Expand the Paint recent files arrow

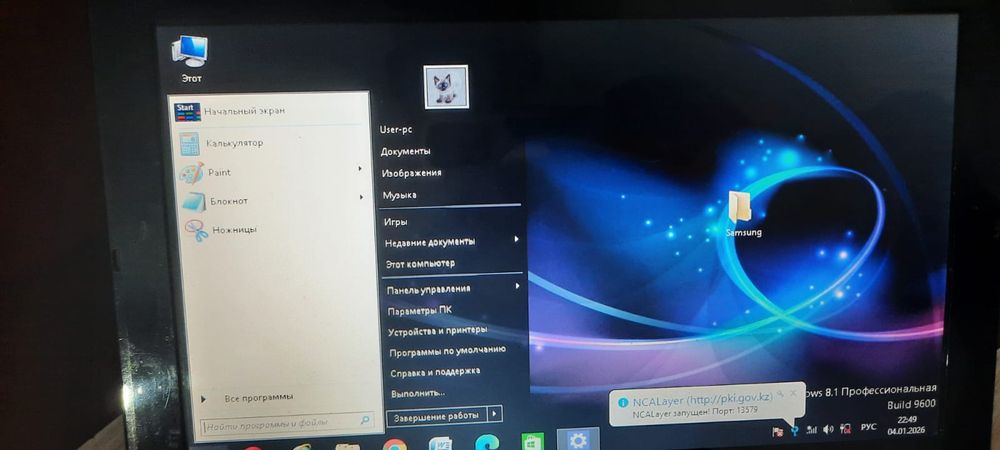tap(360, 169)
